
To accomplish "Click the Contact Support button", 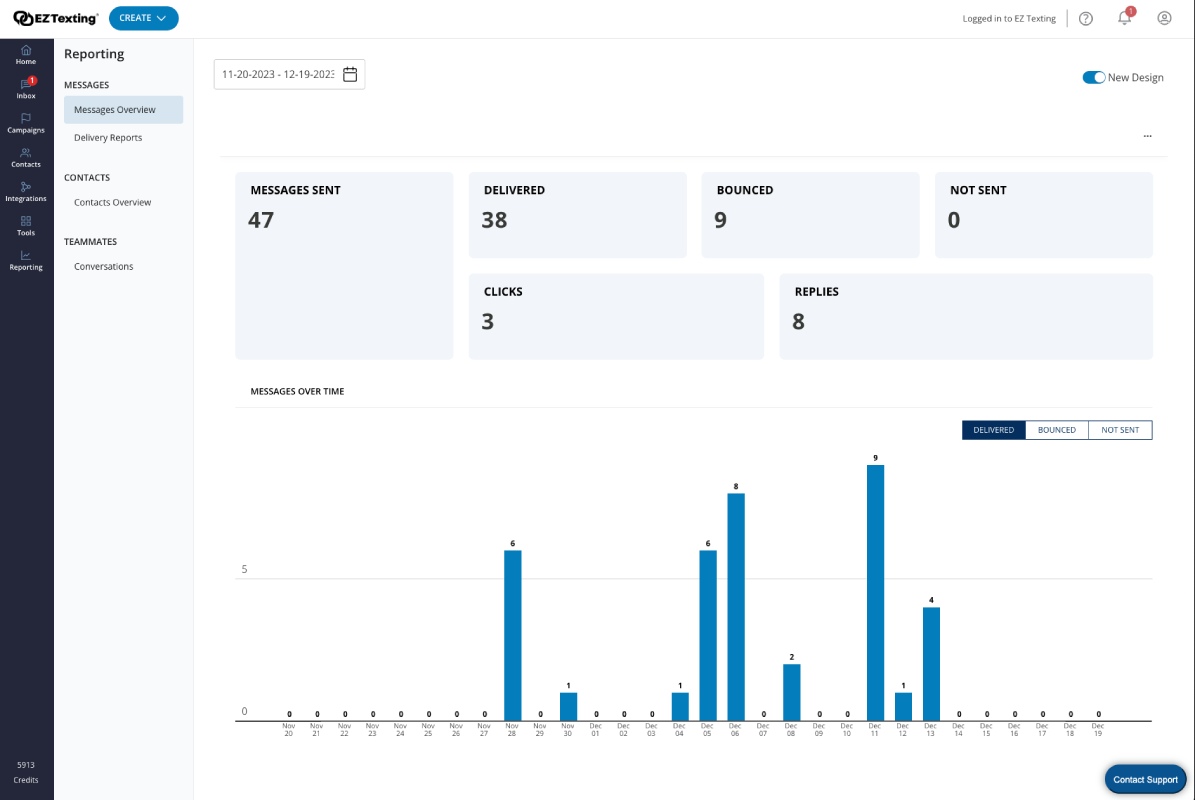I will click(1145, 779).
